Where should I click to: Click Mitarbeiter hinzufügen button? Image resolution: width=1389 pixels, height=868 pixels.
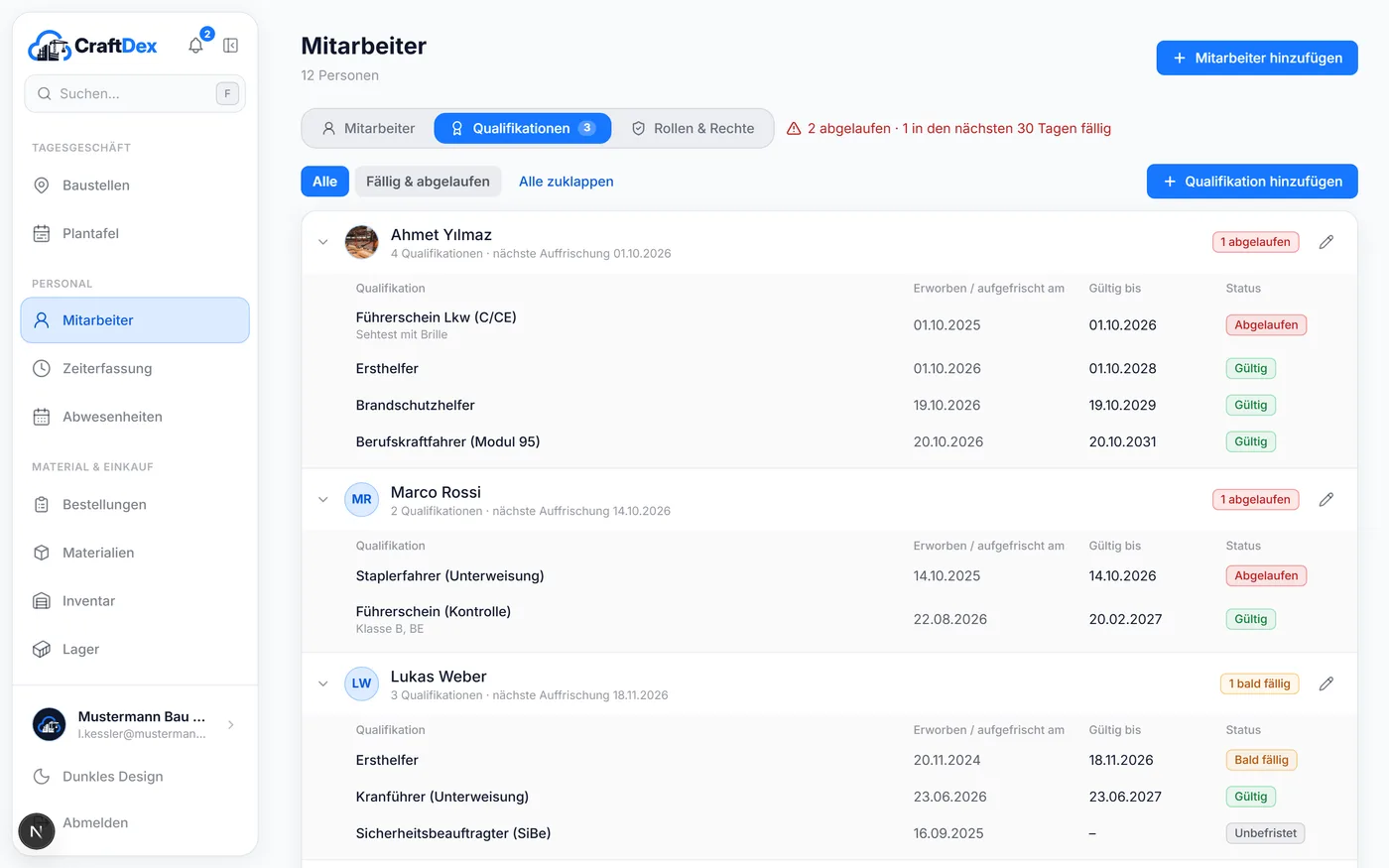pos(1257,58)
